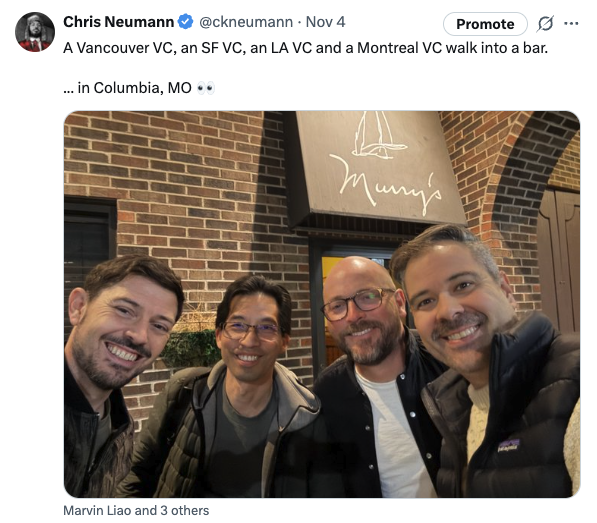Open the Chris Neumann display name link
This screenshot has width=597, height=523.
(118, 22)
